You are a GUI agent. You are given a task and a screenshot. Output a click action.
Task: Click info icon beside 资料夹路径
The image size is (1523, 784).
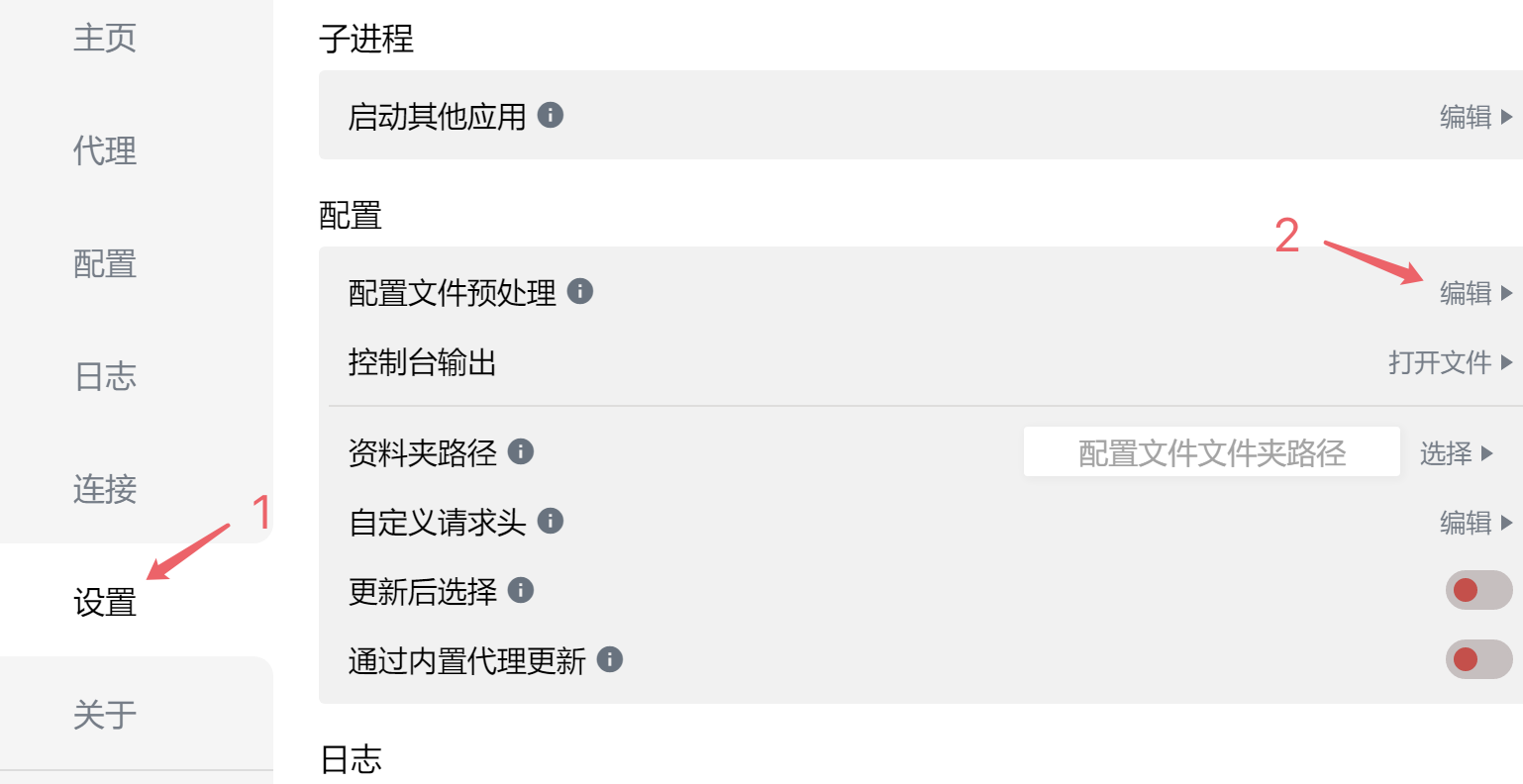pyautogui.click(x=521, y=451)
